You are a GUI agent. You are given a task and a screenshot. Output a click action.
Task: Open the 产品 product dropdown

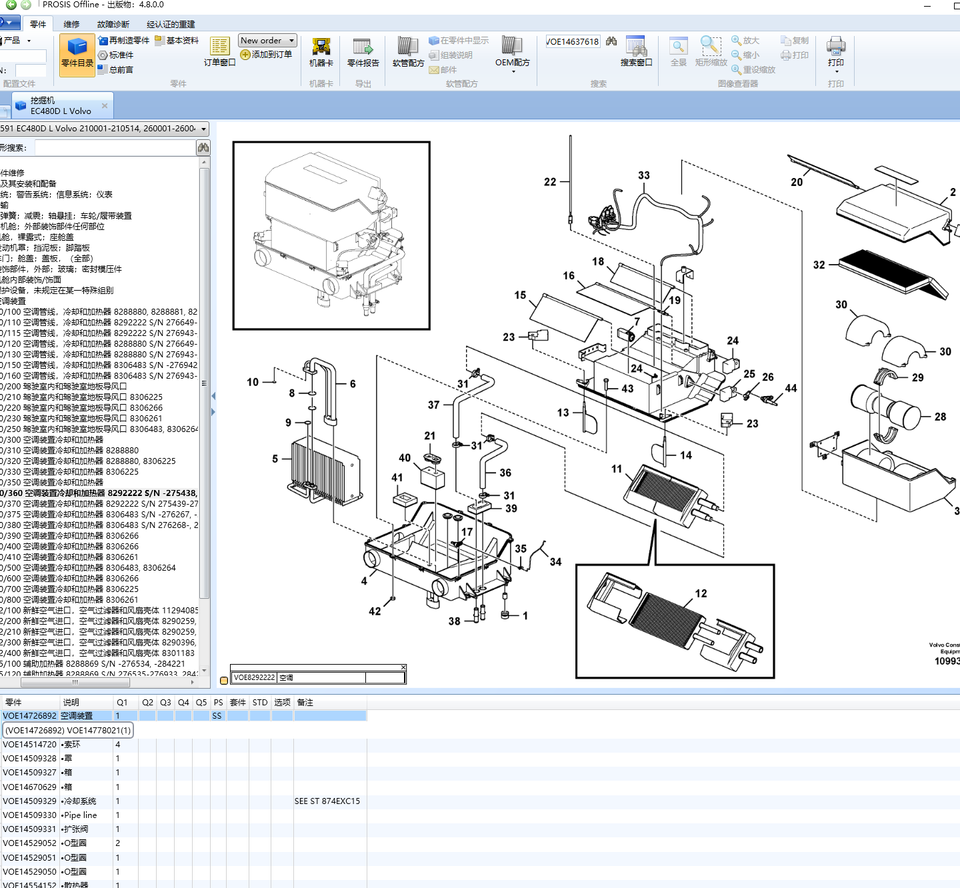point(17,40)
